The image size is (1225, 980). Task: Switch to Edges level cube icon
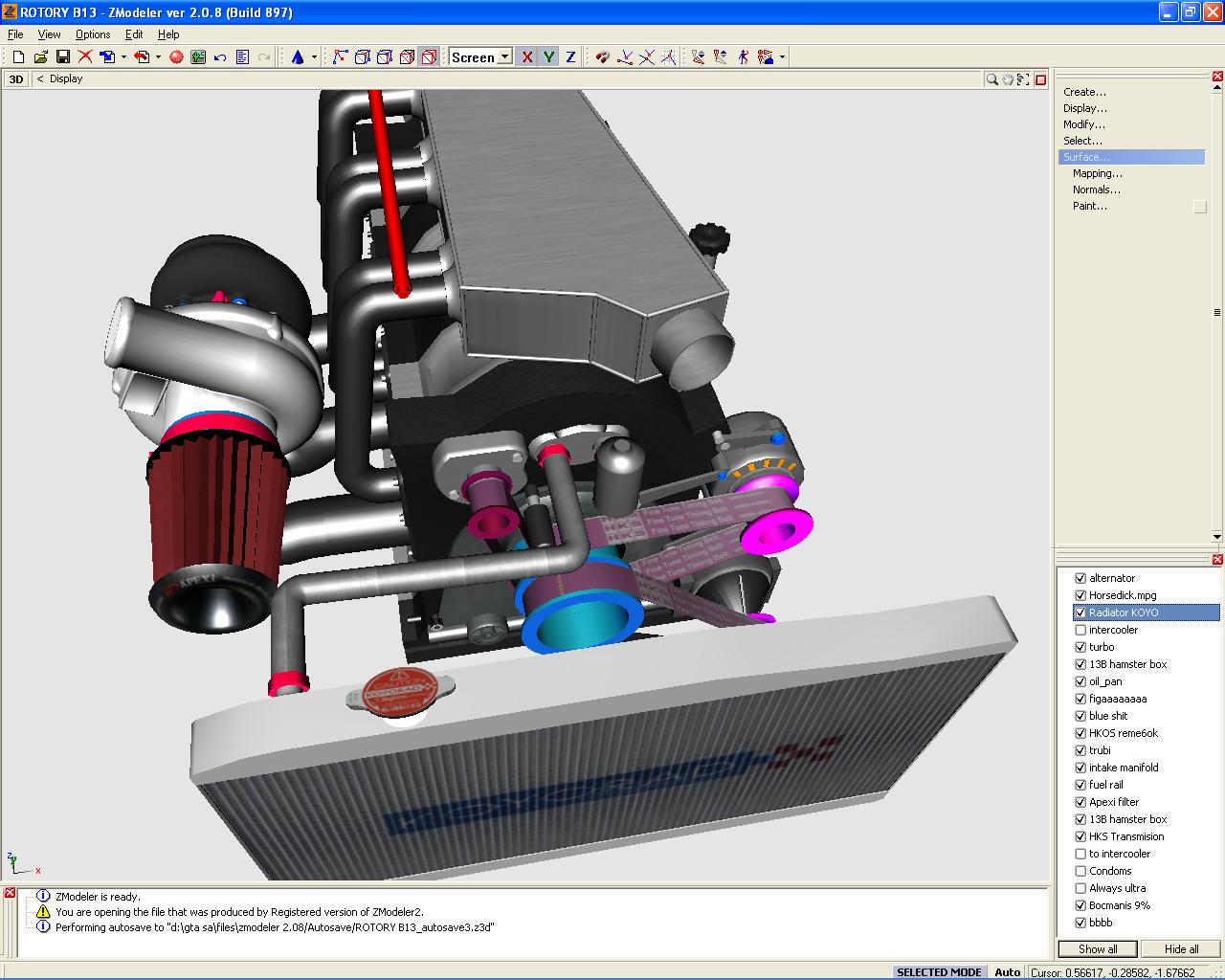click(362, 57)
